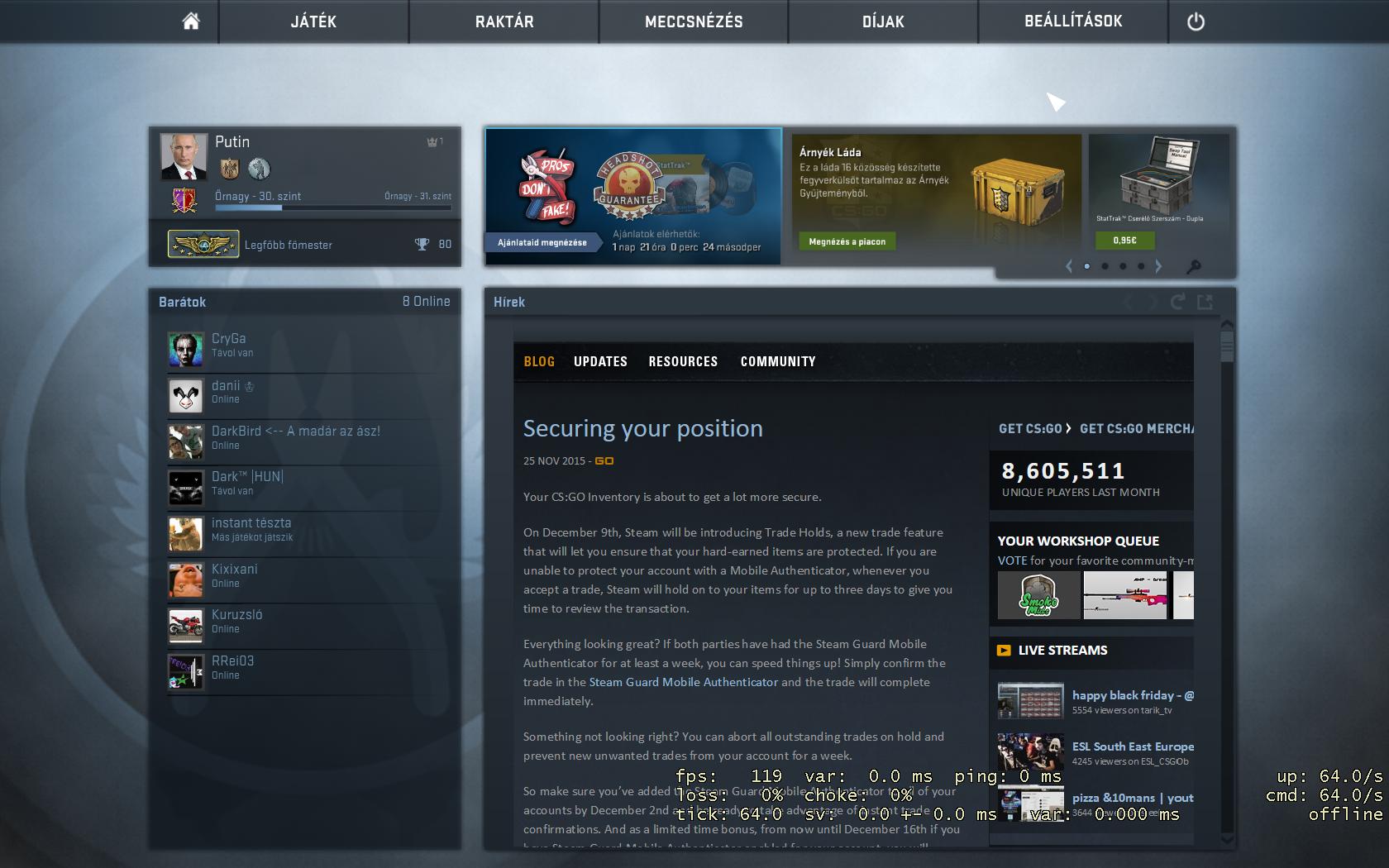The height and width of the screenshot is (868, 1389).
Task: Go to previous store carousel page
Action: 1069,266
